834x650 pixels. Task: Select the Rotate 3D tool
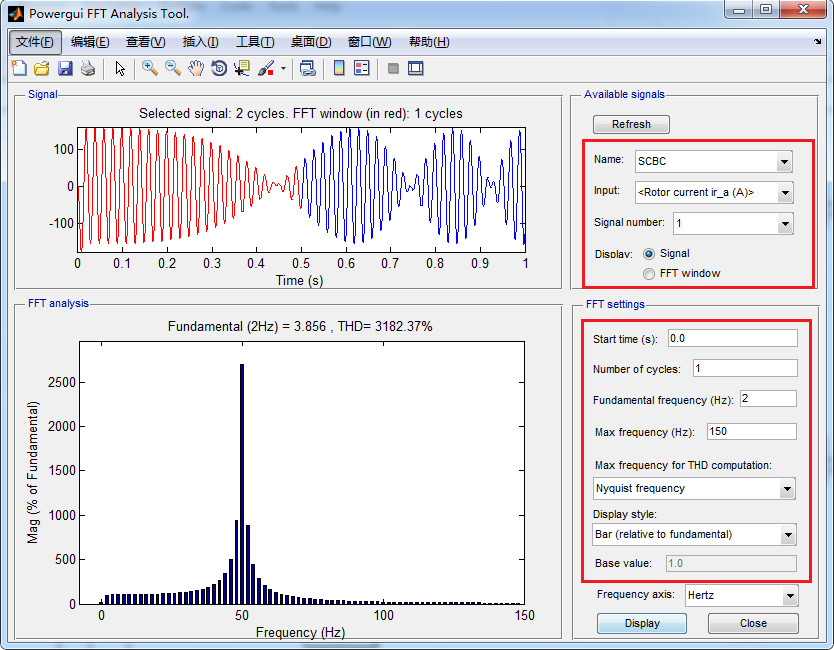219,68
